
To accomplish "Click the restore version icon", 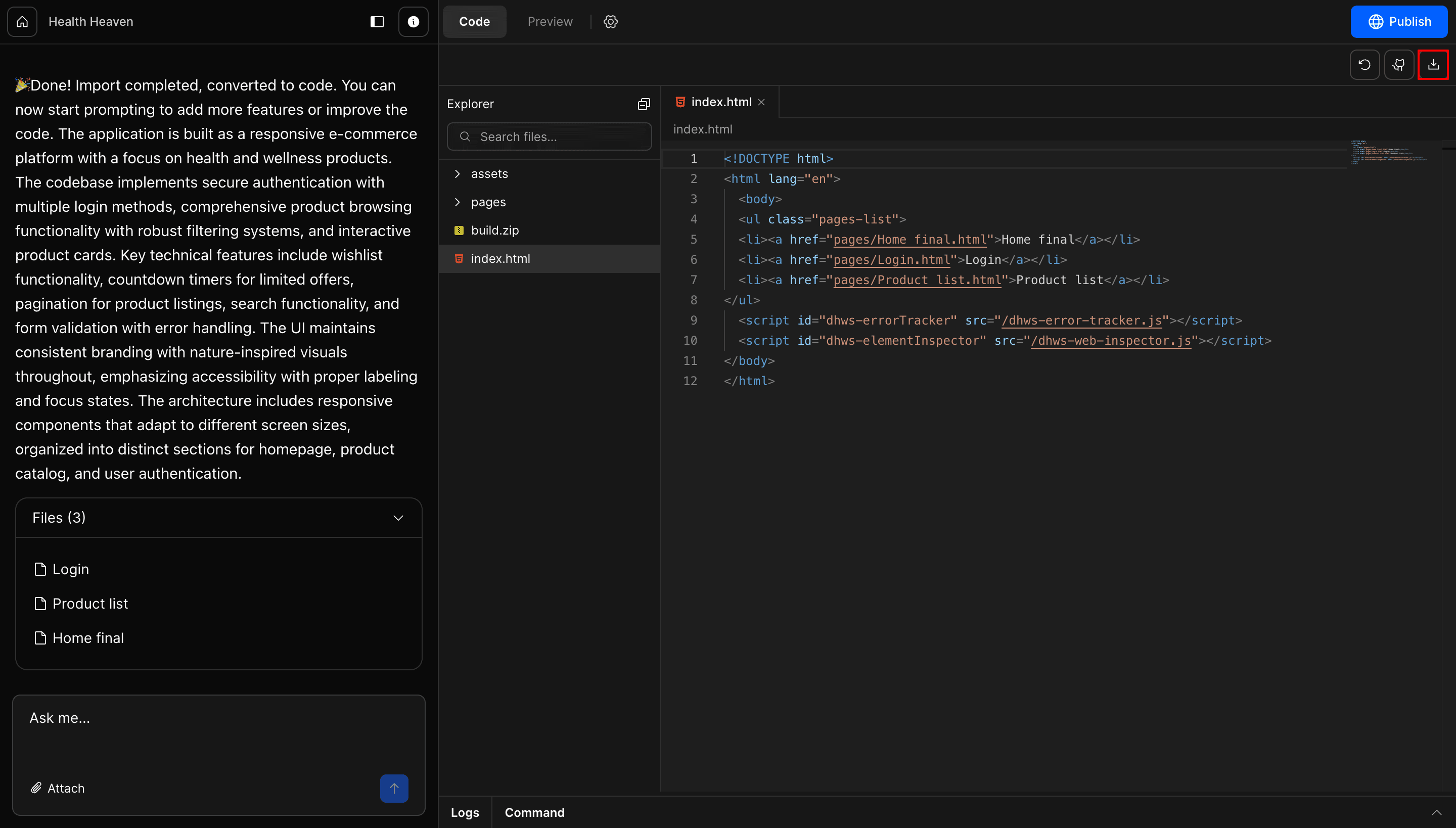I will [x=1364, y=64].
